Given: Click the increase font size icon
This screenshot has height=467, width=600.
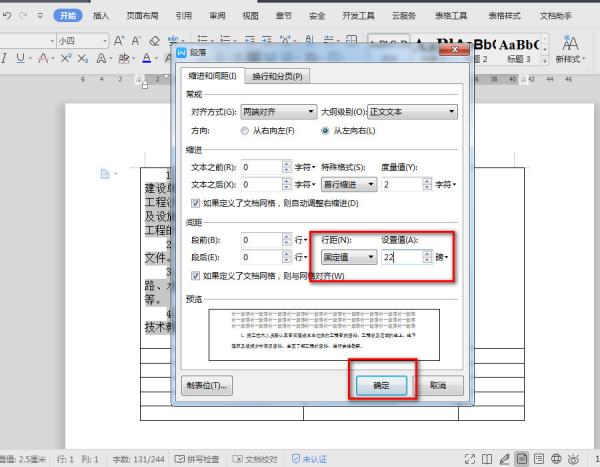Looking at the screenshot, I should (x=119, y=41).
